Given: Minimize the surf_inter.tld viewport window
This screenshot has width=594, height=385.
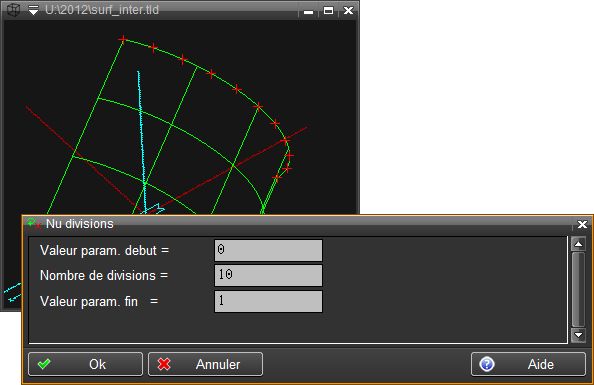Looking at the screenshot, I should pos(309,11).
